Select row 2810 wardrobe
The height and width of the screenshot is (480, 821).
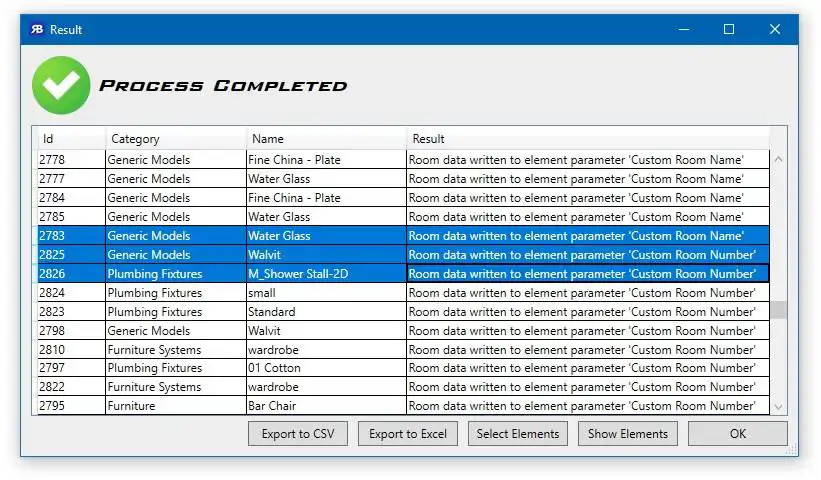click(x=403, y=350)
